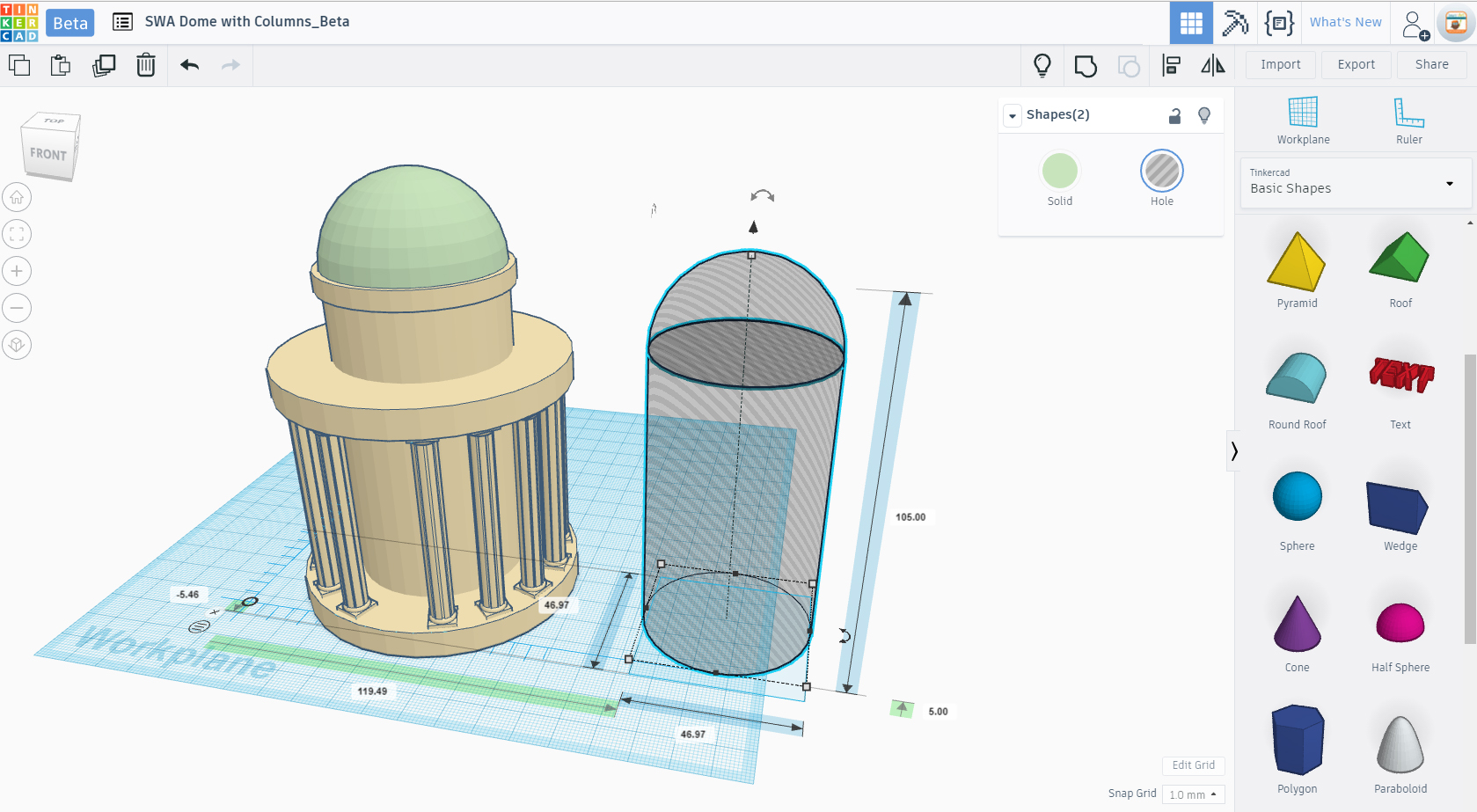1477x812 pixels.
Task: Collapse the shapes side panel arrow
Action: coord(1234,451)
